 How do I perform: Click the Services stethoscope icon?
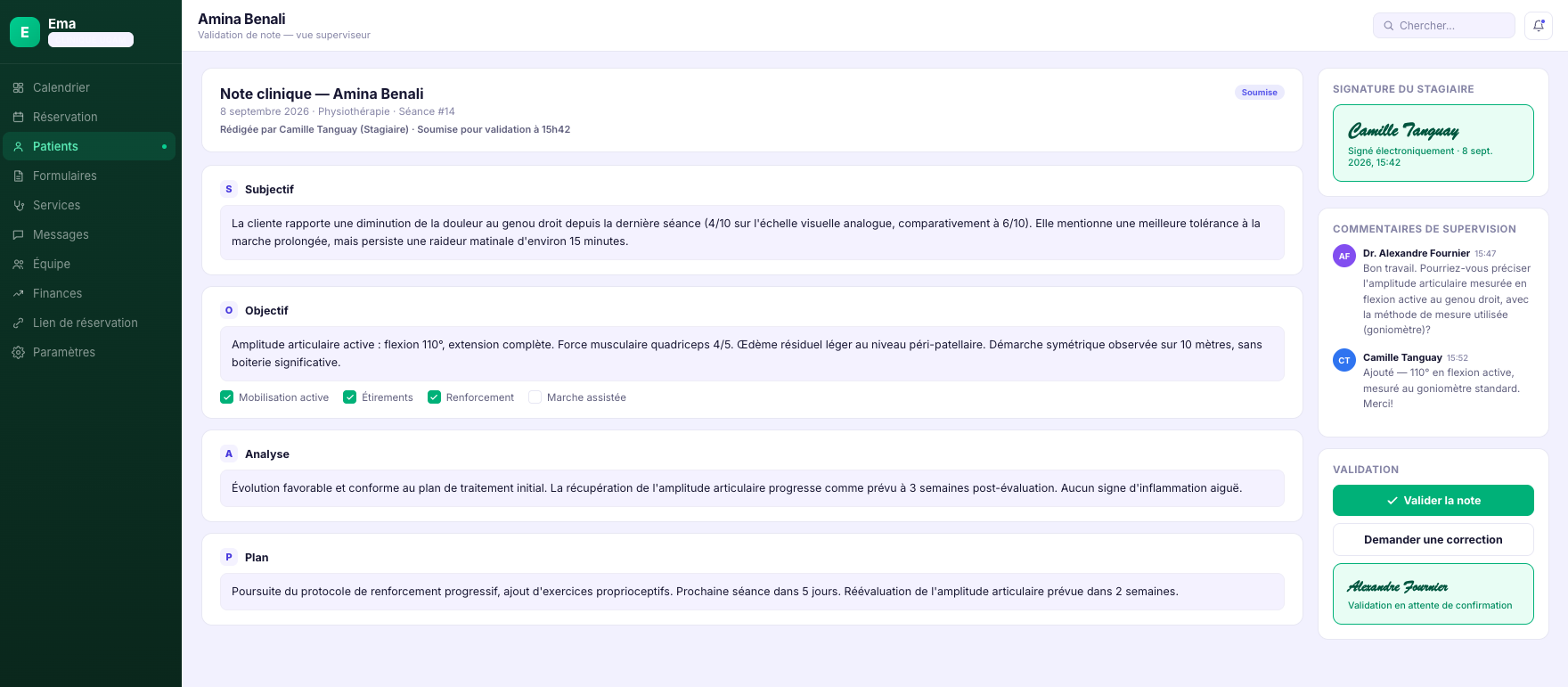point(18,205)
